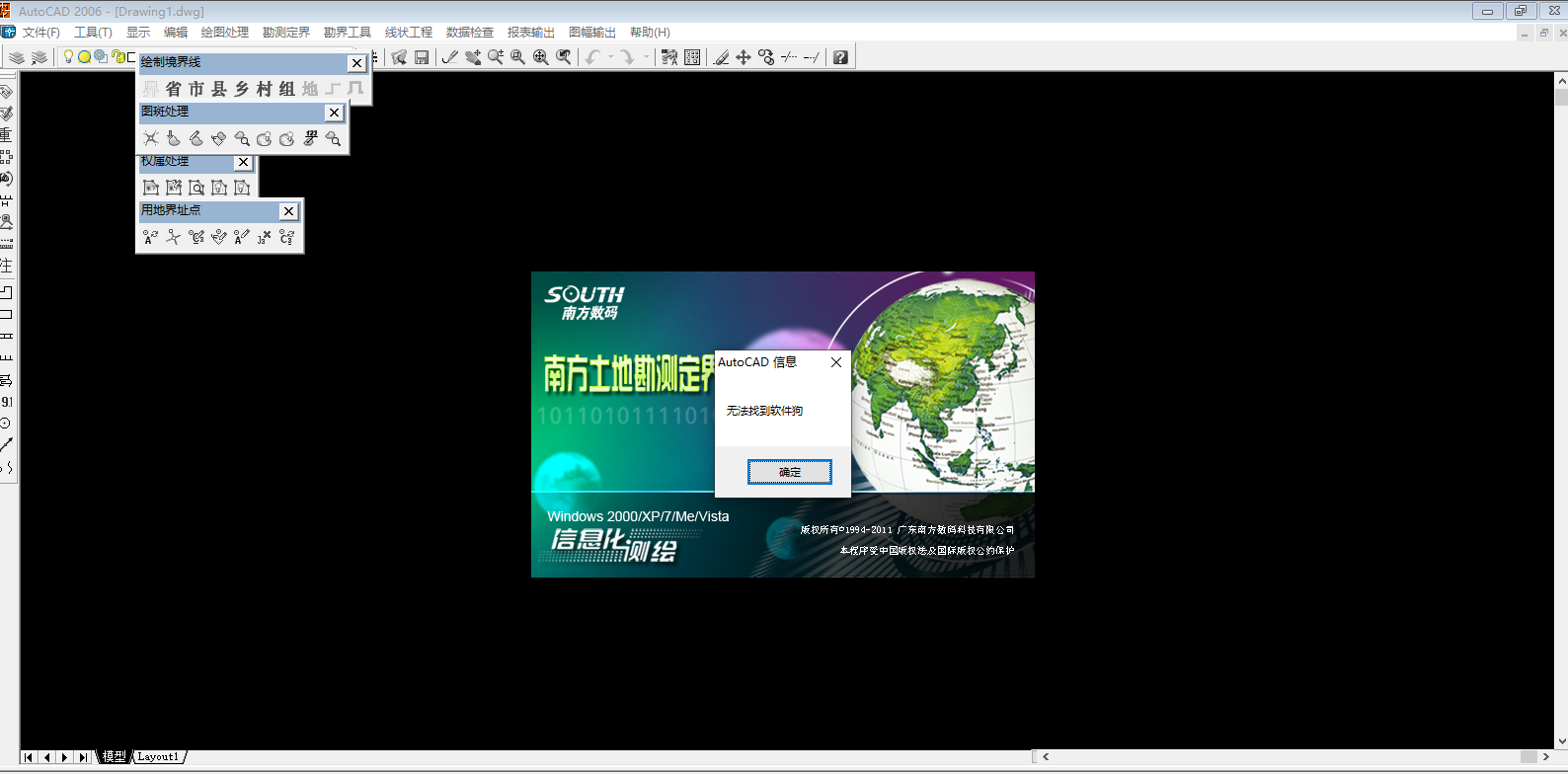Click the save floppy disk icon

coord(422,57)
